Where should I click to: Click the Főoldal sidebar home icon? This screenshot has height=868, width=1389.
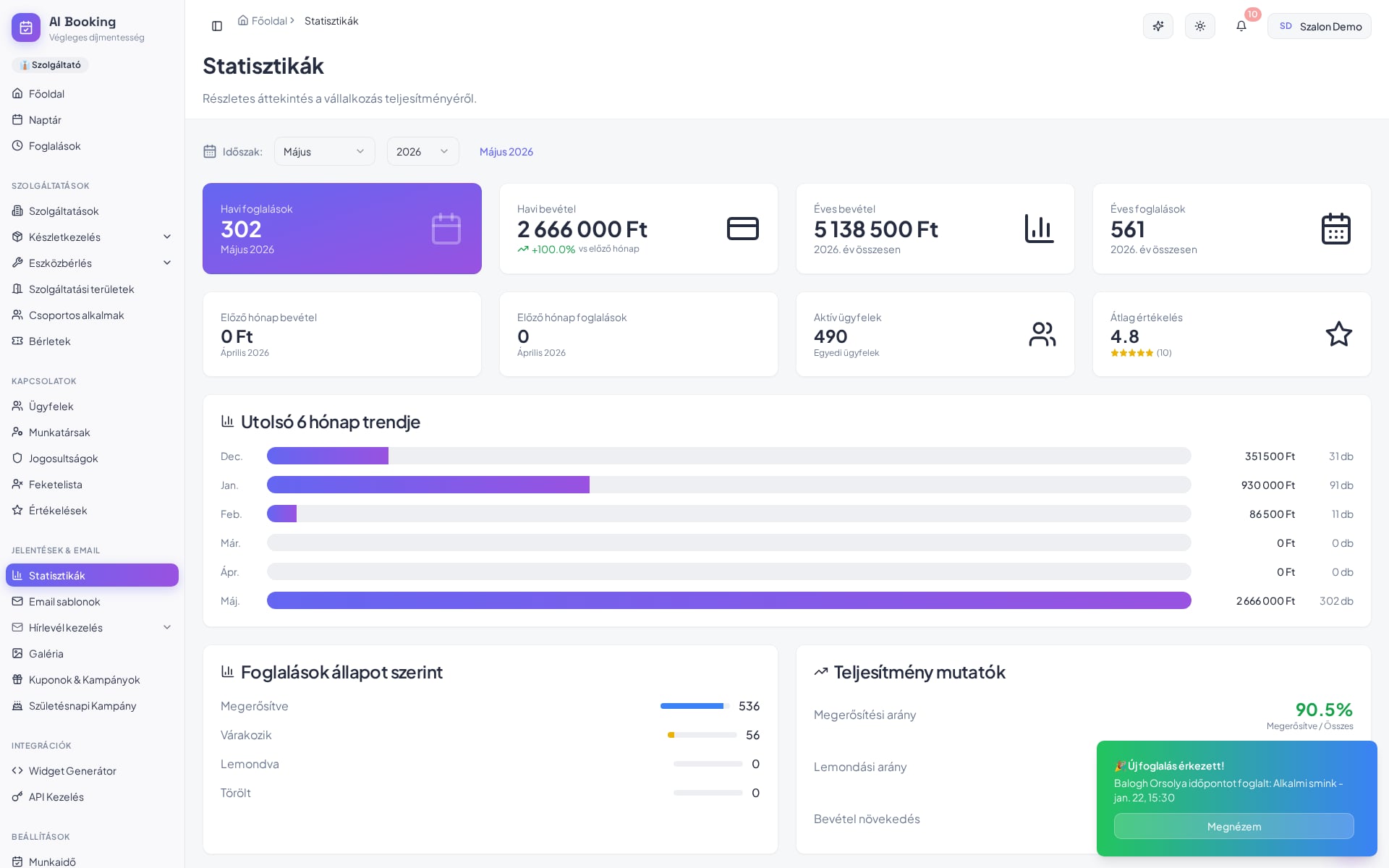pos(17,93)
